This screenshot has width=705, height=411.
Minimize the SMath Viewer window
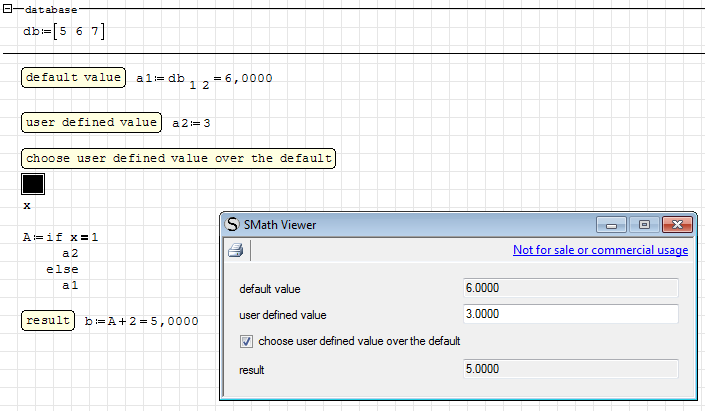614,224
